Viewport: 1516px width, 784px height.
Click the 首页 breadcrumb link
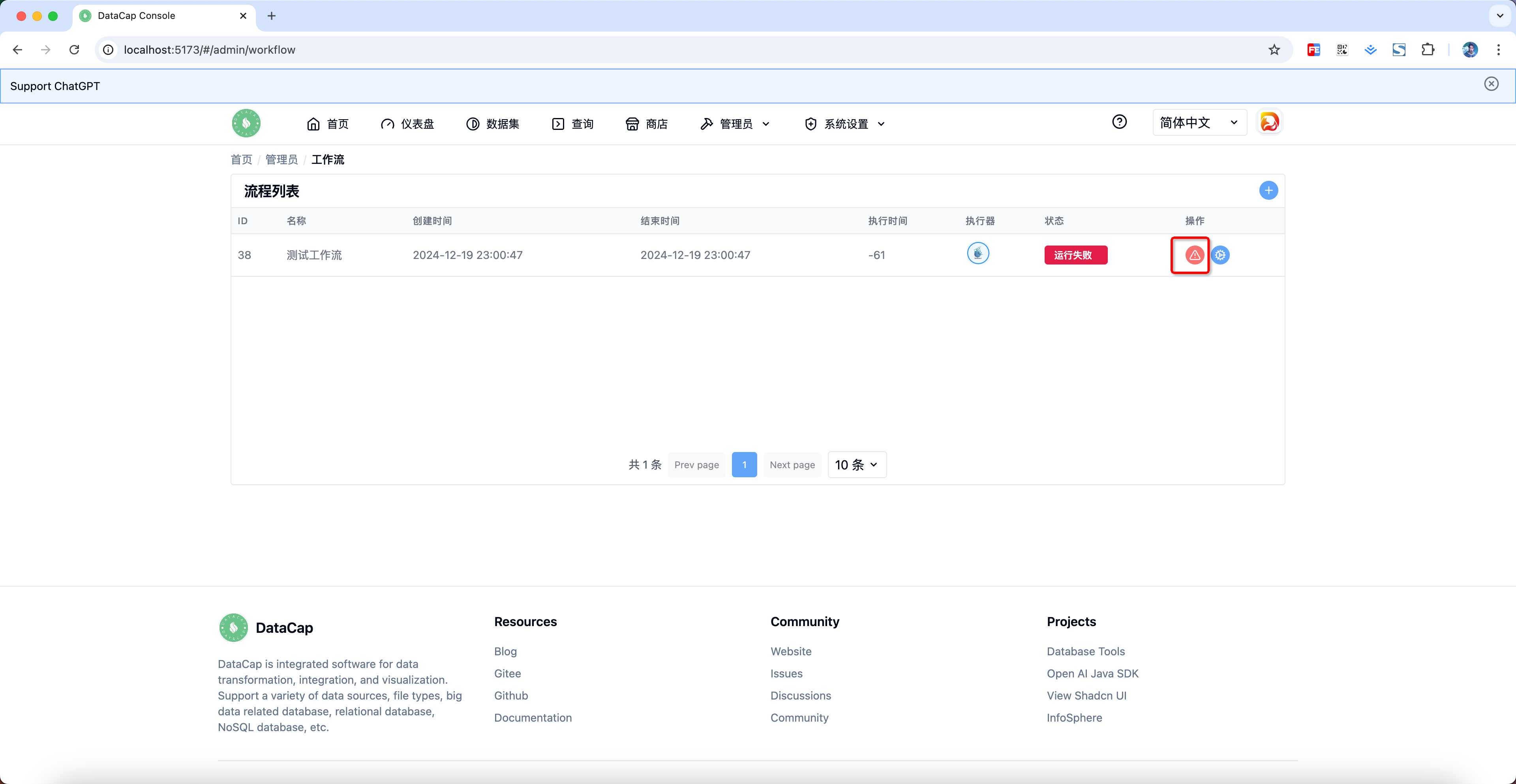241,159
